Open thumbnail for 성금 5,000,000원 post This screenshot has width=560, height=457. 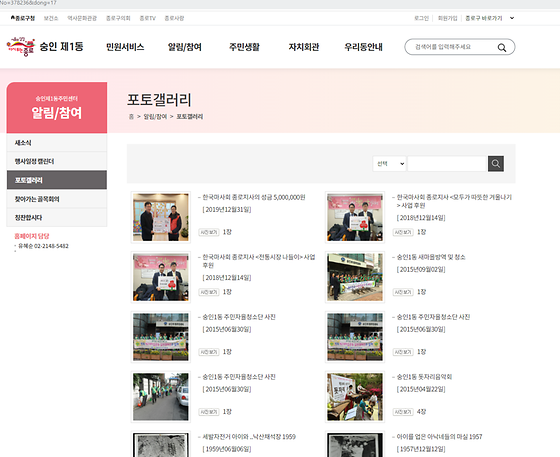161,217
